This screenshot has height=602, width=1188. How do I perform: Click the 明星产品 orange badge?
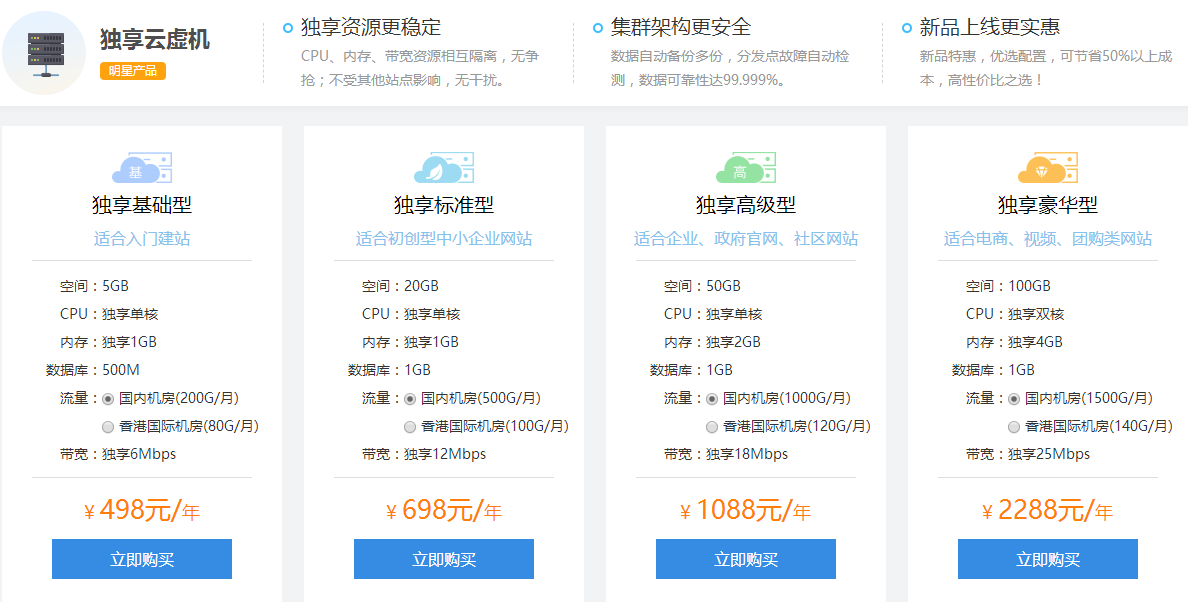point(133,70)
